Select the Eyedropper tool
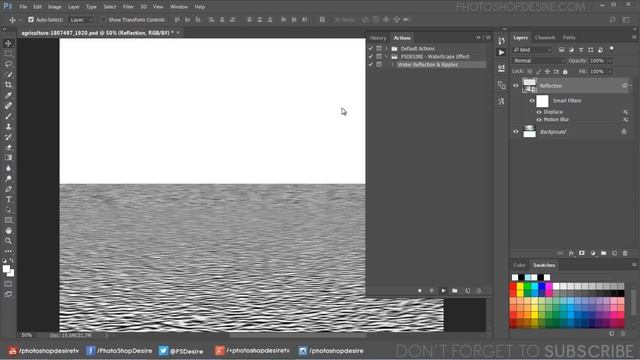 (x=8, y=96)
